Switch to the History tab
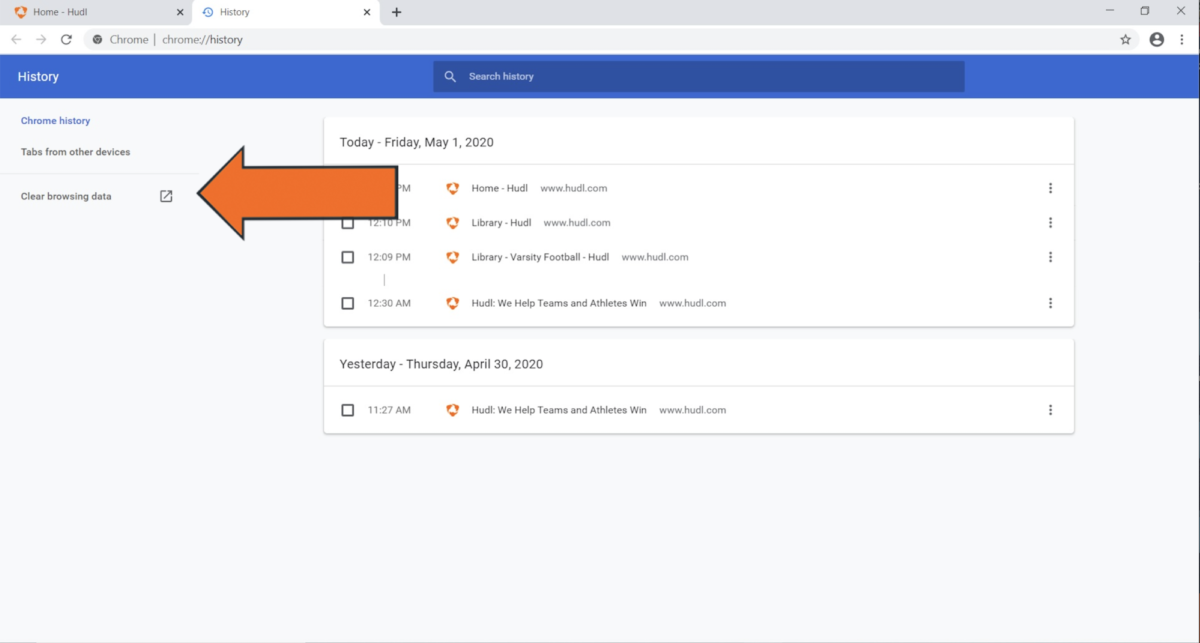Viewport: 1200px width, 643px height. coord(285,12)
